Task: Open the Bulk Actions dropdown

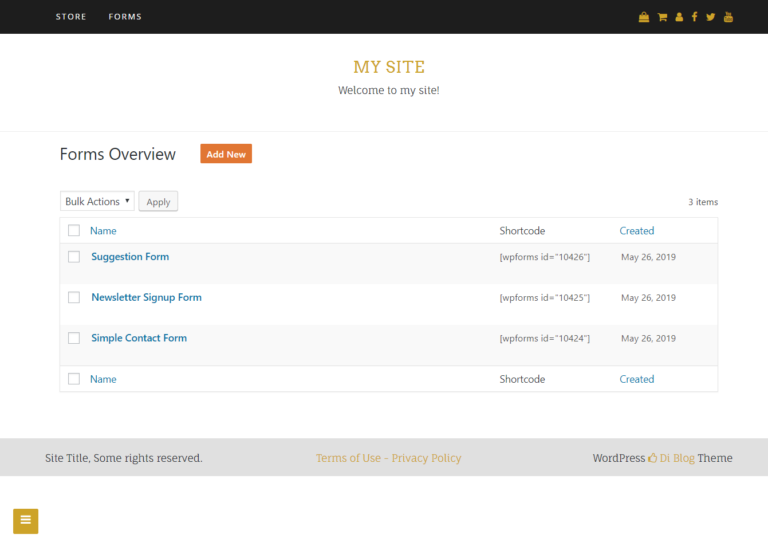Action: [x=97, y=201]
